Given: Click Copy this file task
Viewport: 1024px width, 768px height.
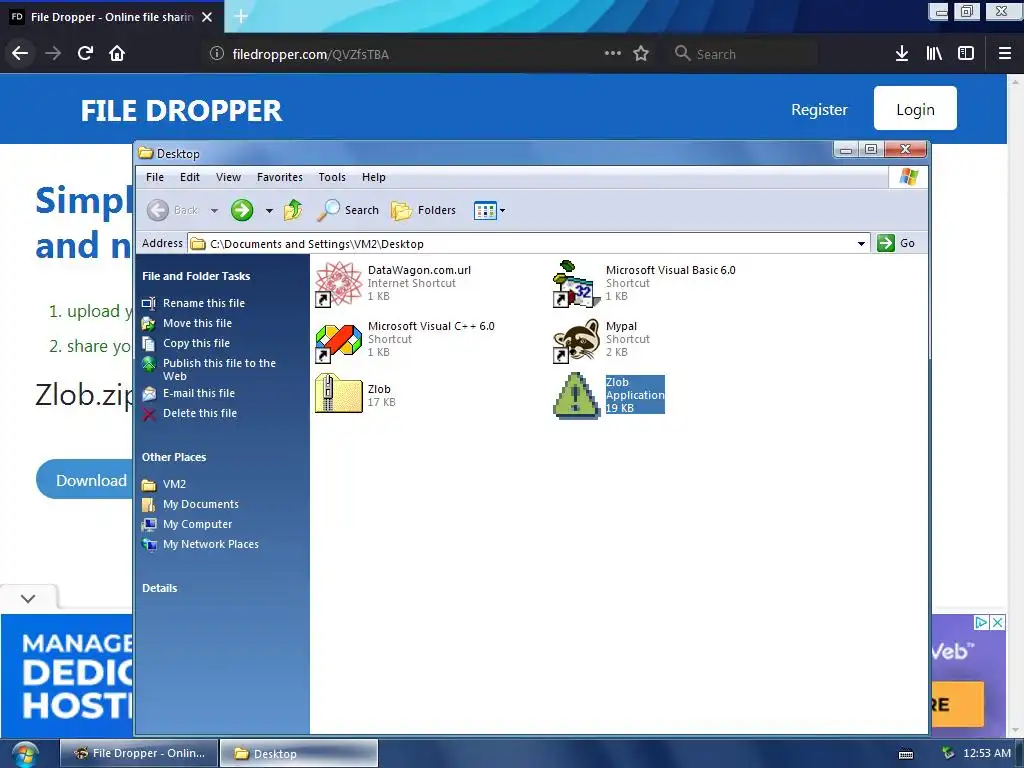Looking at the screenshot, I should [196, 344].
